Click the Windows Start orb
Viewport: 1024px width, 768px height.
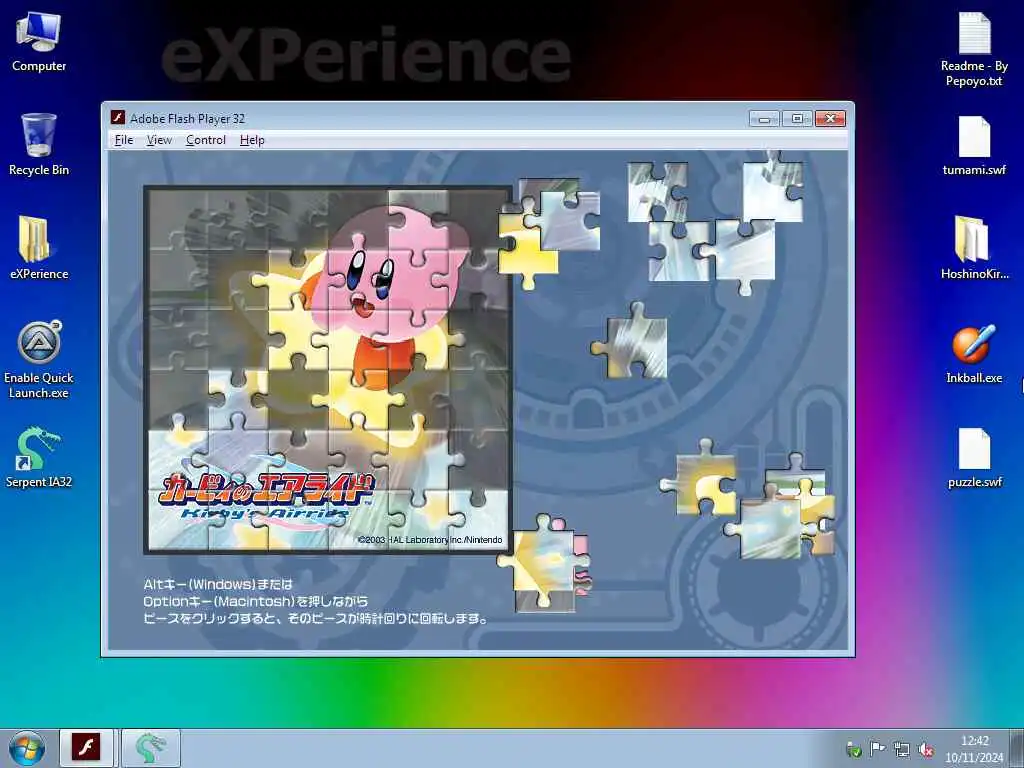tap(27, 748)
